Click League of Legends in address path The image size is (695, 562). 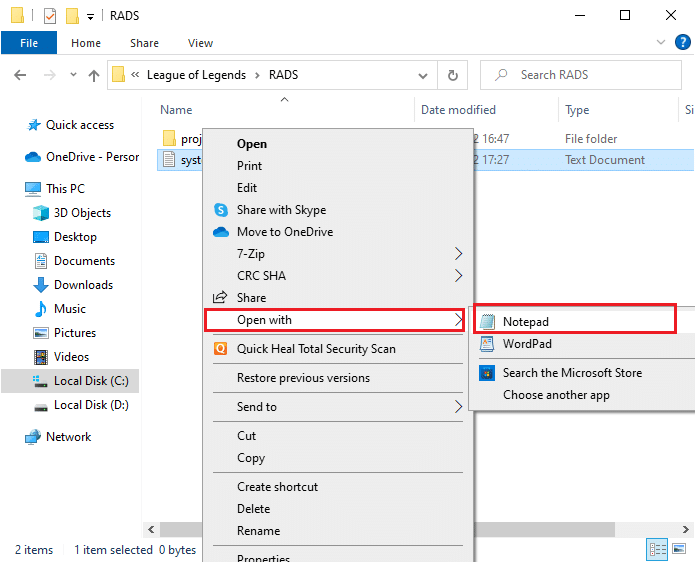pos(196,75)
